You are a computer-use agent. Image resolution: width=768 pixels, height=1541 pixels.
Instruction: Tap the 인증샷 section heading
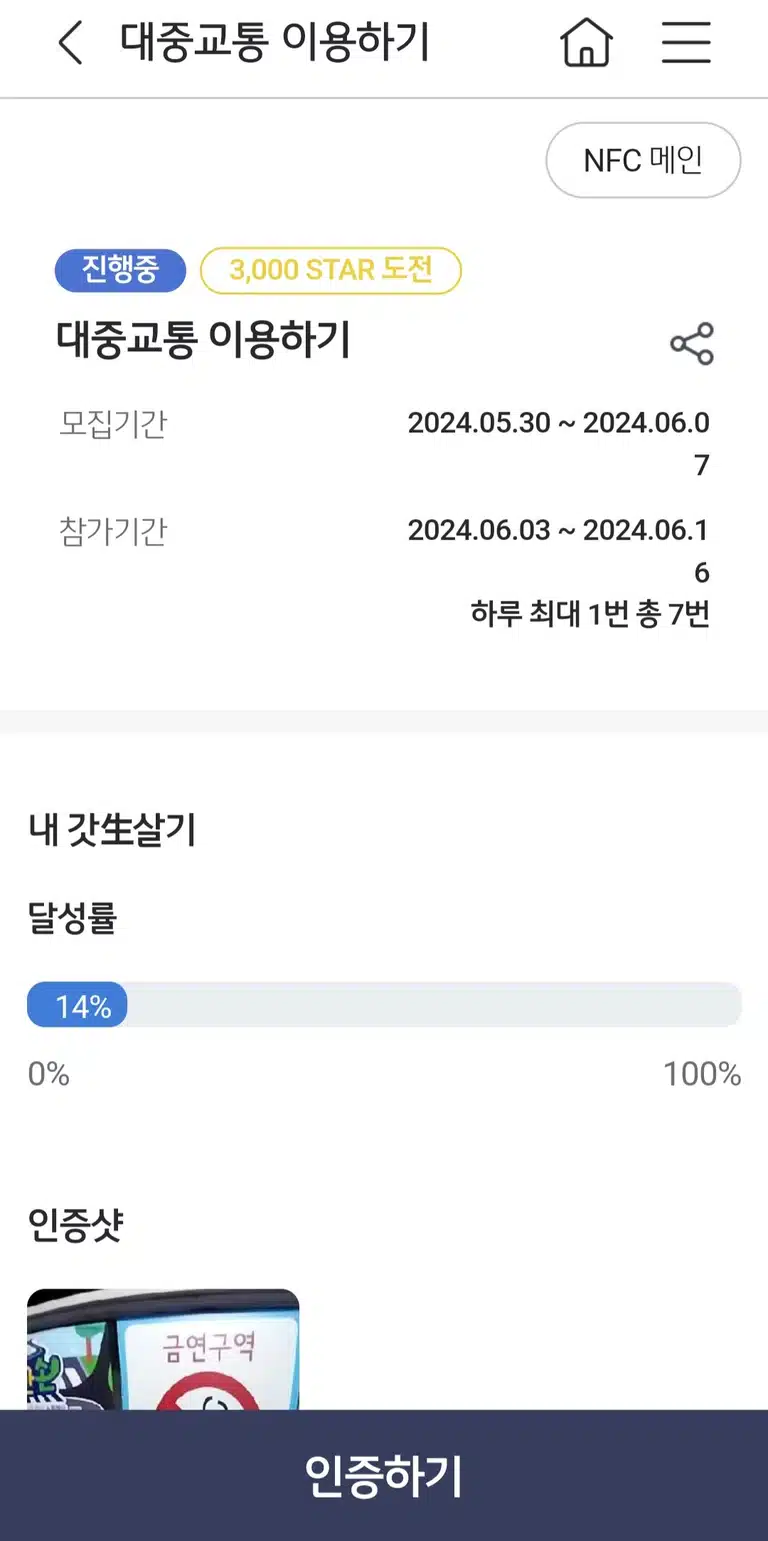pos(75,1224)
